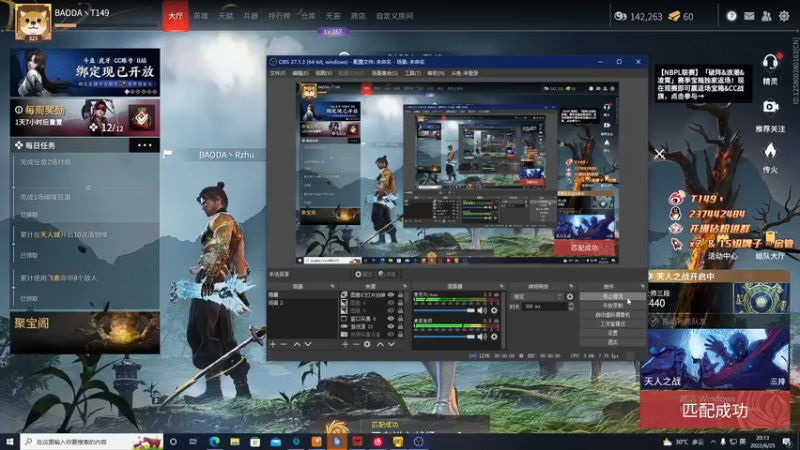Screen dimensions: 800x450
Task: Adjust the transition duration 300 ms stepper
Action: [571, 307]
